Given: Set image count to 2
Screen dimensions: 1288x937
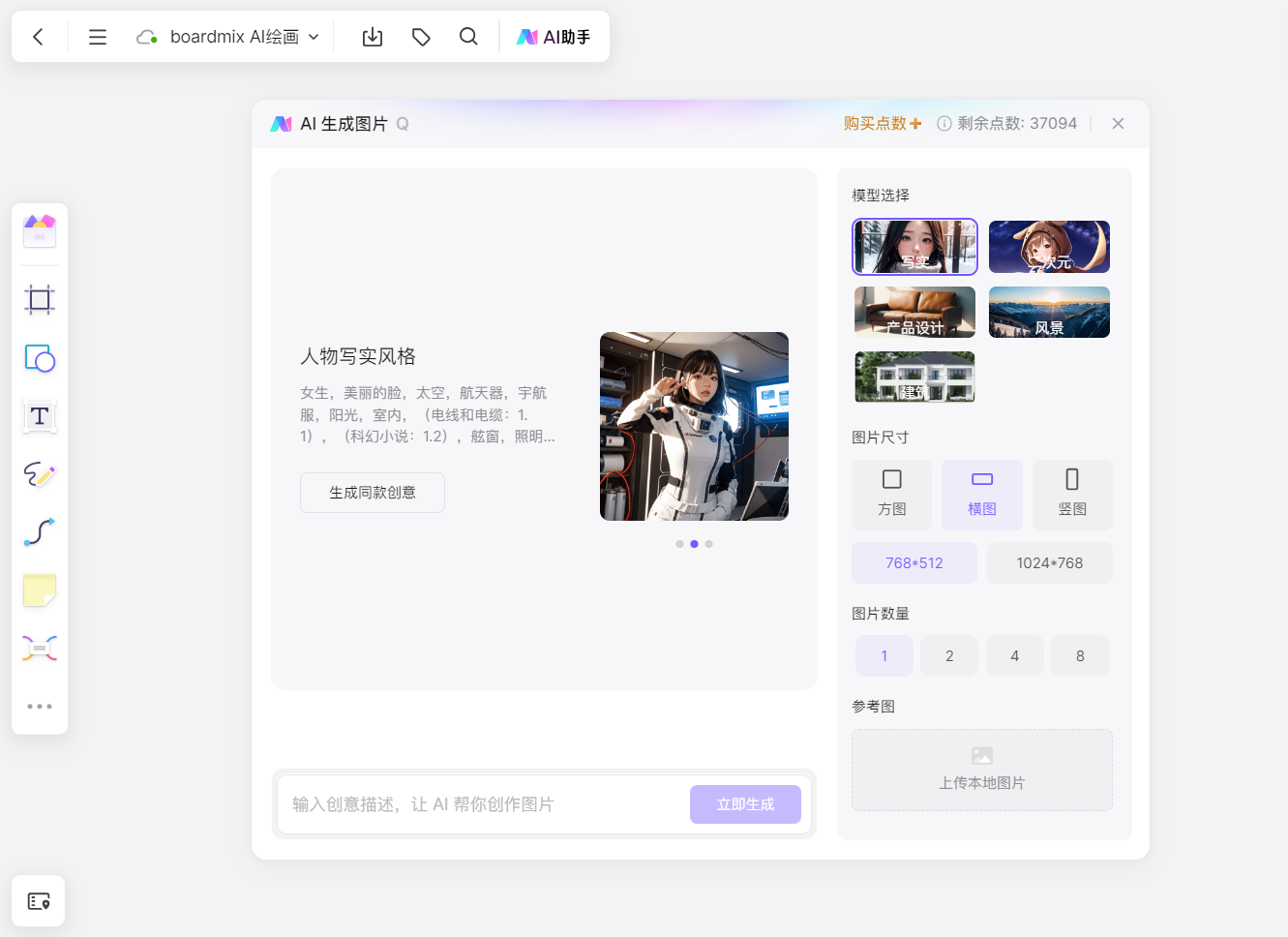Looking at the screenshot, I should click(949, 656).
